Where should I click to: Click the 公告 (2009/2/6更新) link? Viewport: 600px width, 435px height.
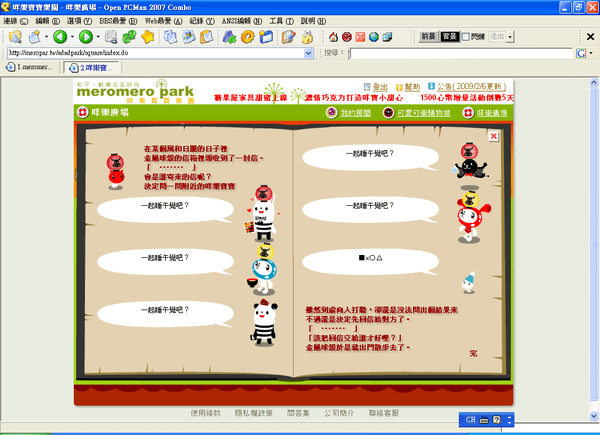[x=471, y=86]
